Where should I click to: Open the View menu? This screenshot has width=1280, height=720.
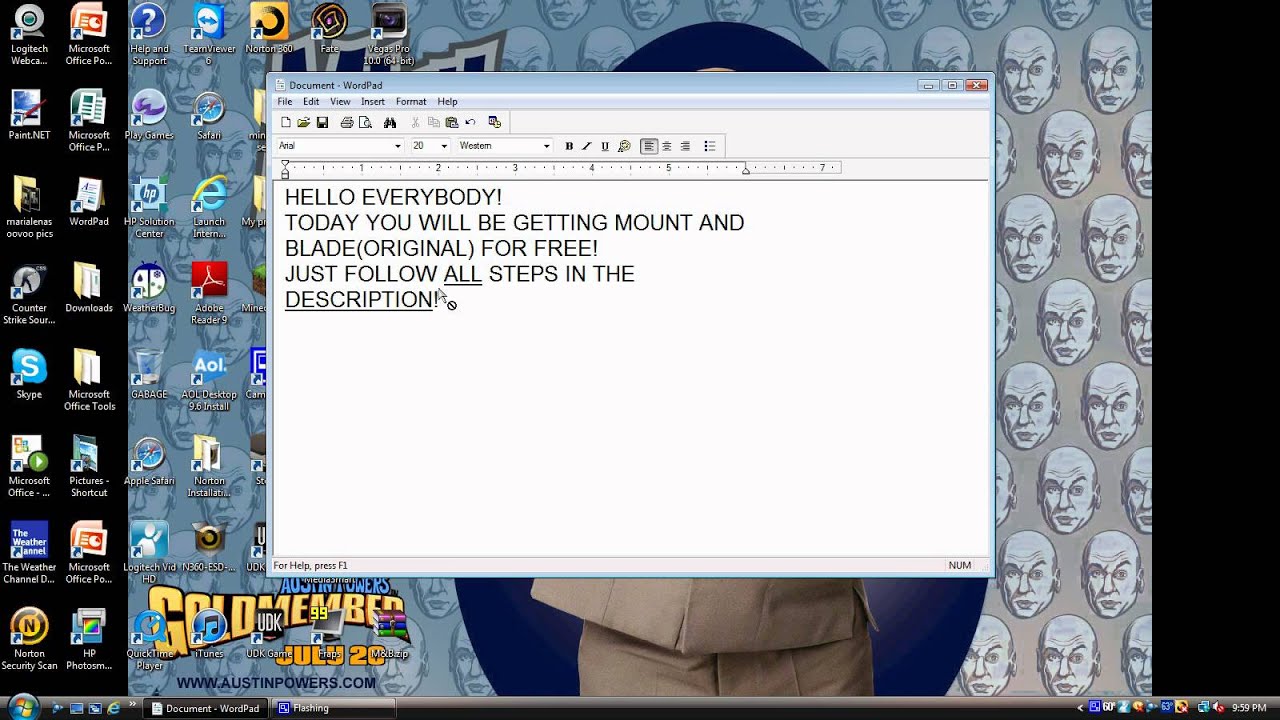point(340,102)
